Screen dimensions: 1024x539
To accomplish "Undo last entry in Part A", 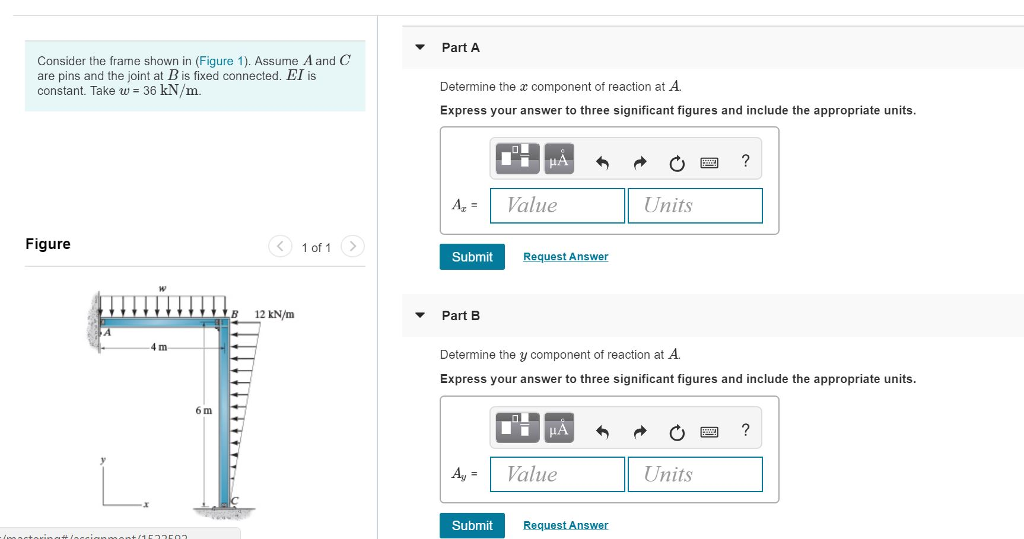I will tap(602, 163).
